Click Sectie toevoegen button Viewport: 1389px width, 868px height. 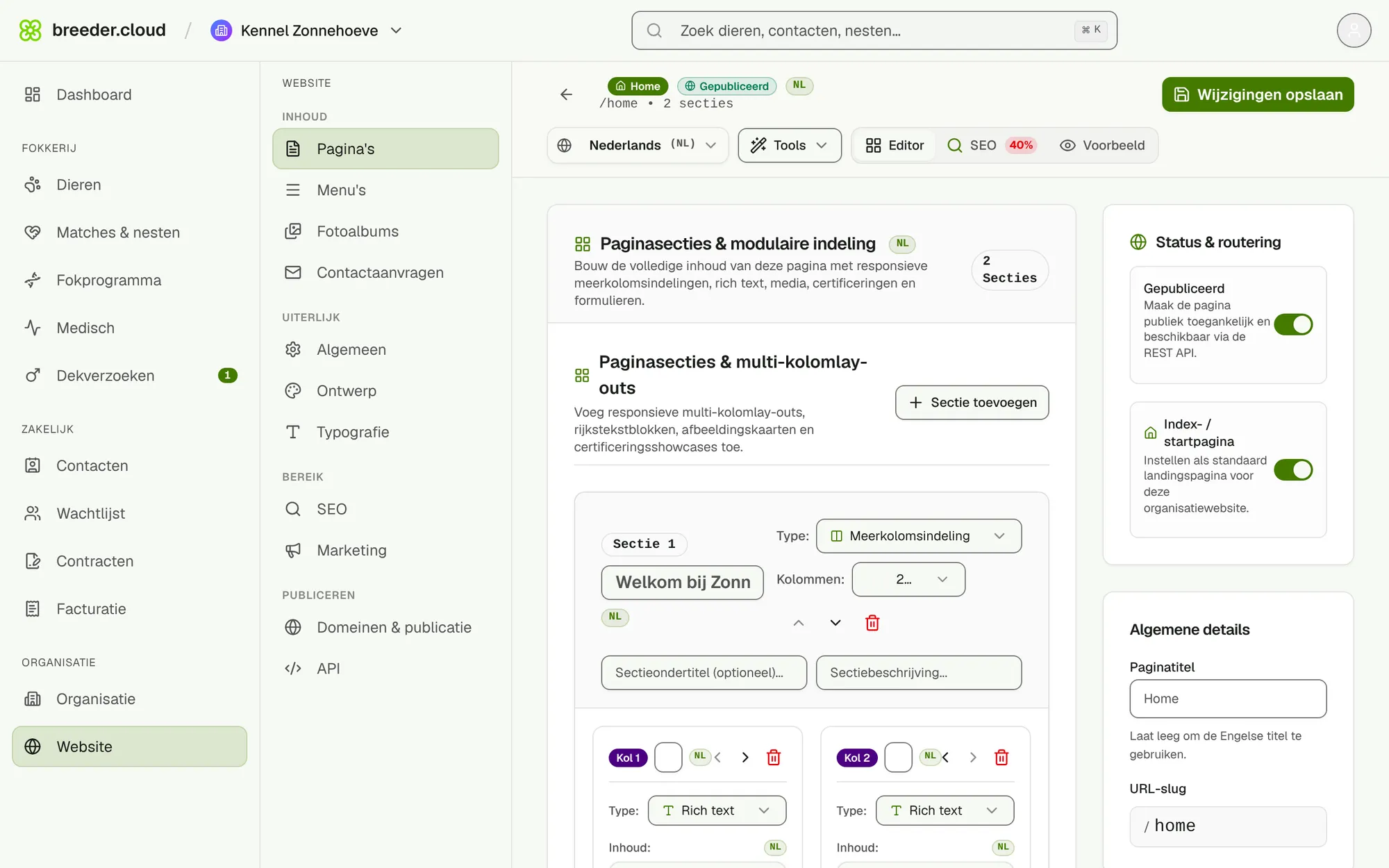tap(972, 403)
